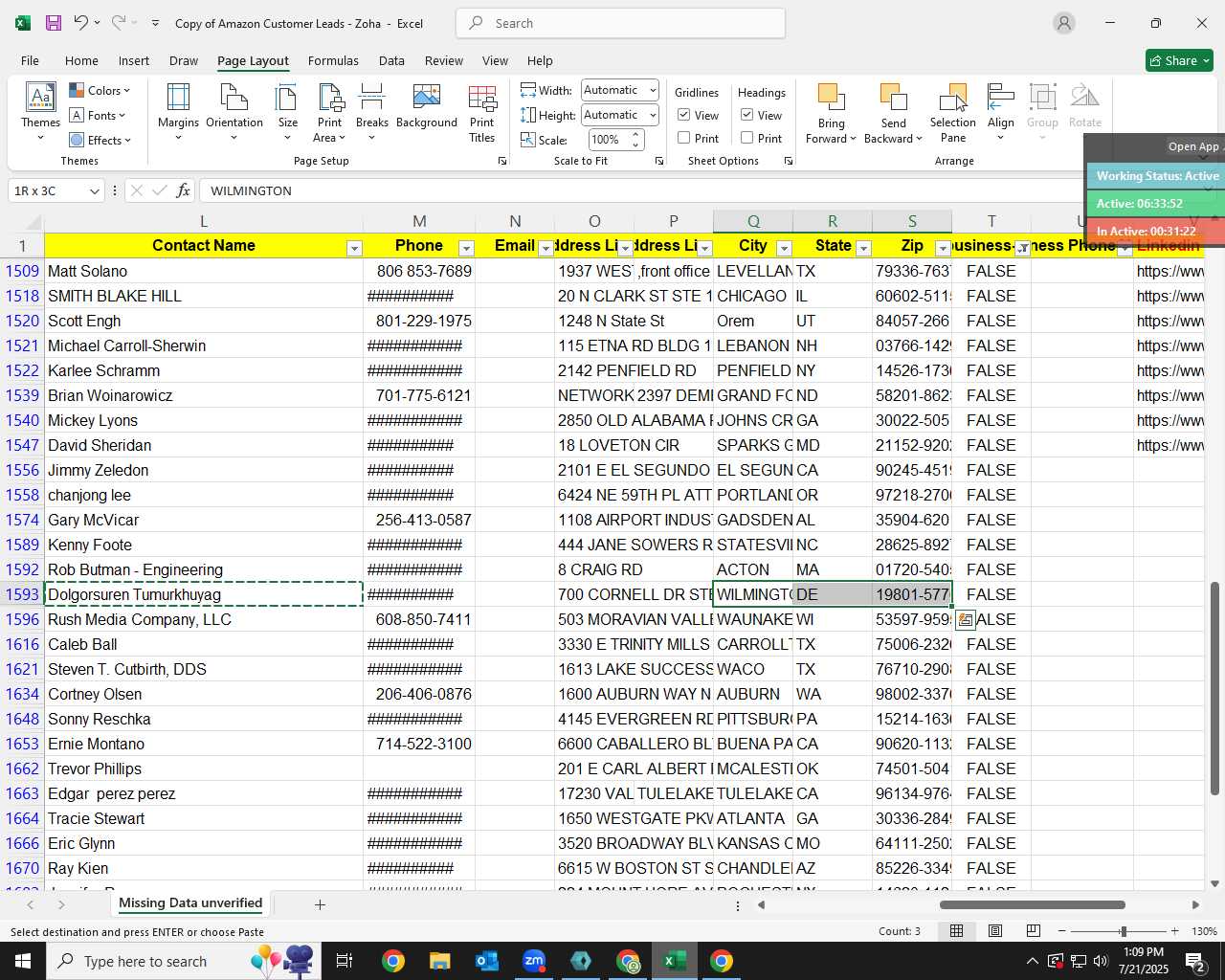
Task: Switch to the Data ribbon tab
Action: coord(391,60)
